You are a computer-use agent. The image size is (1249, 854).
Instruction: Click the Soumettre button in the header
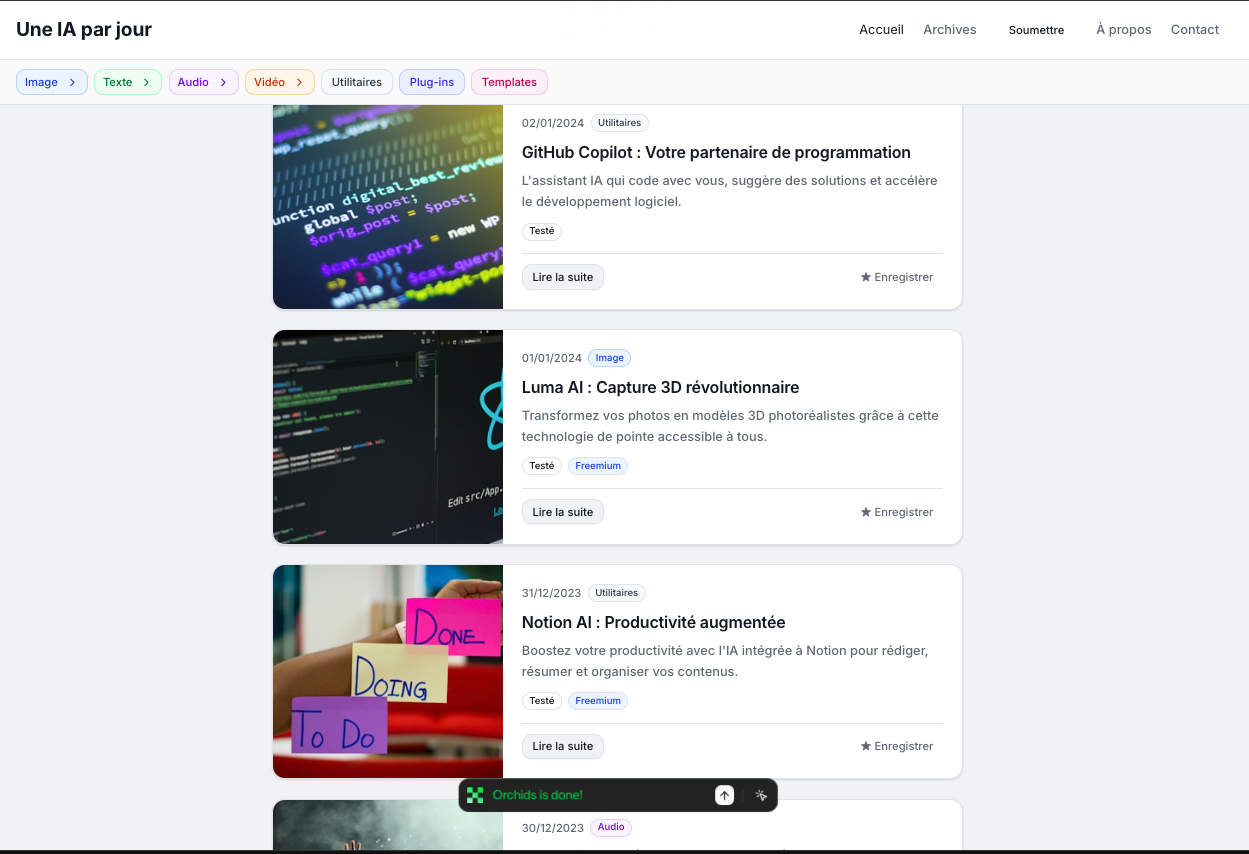(1036, 30)
